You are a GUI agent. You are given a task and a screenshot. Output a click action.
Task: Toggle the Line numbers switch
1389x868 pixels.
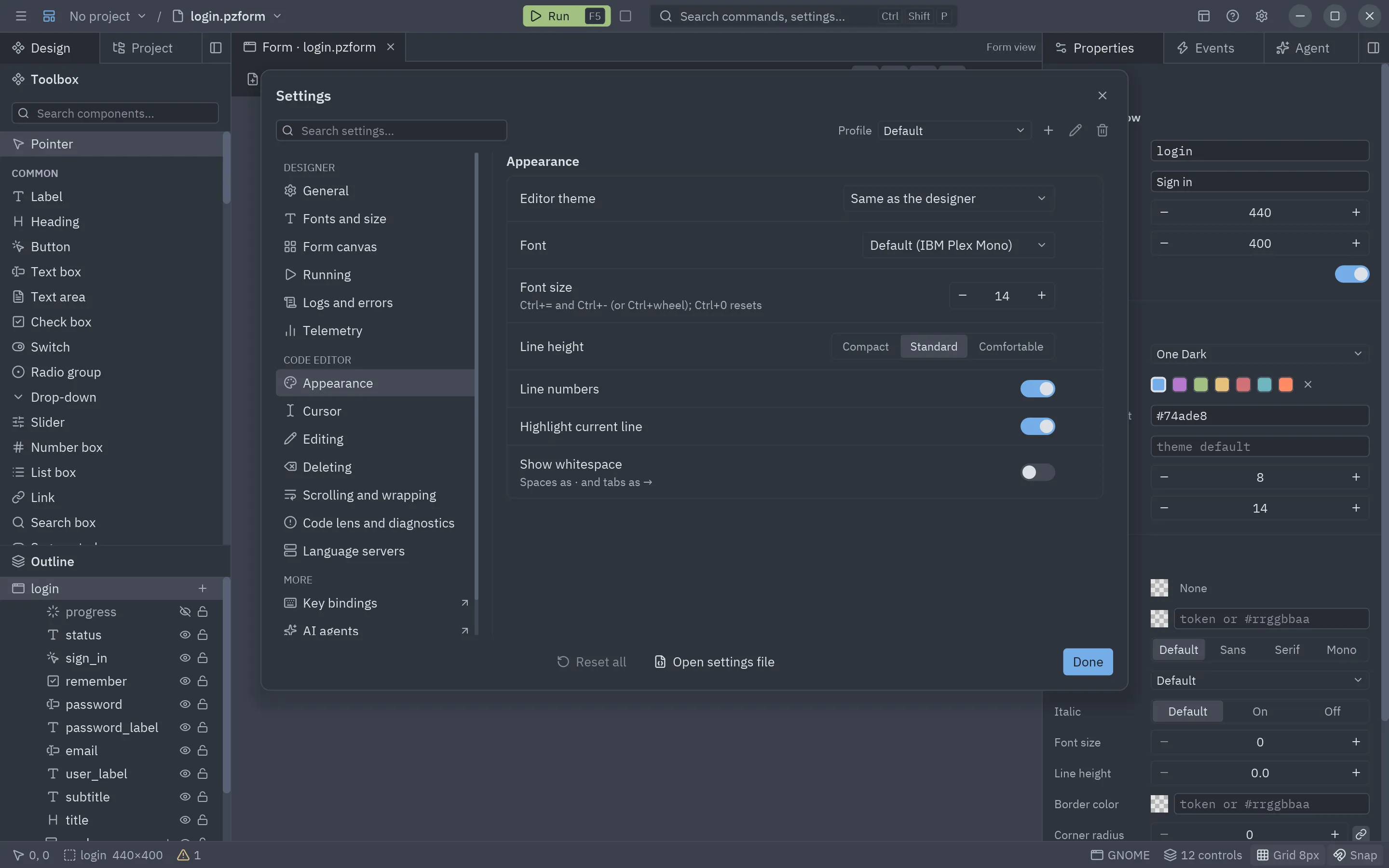pyautogui.click(x=1037, y=389)
